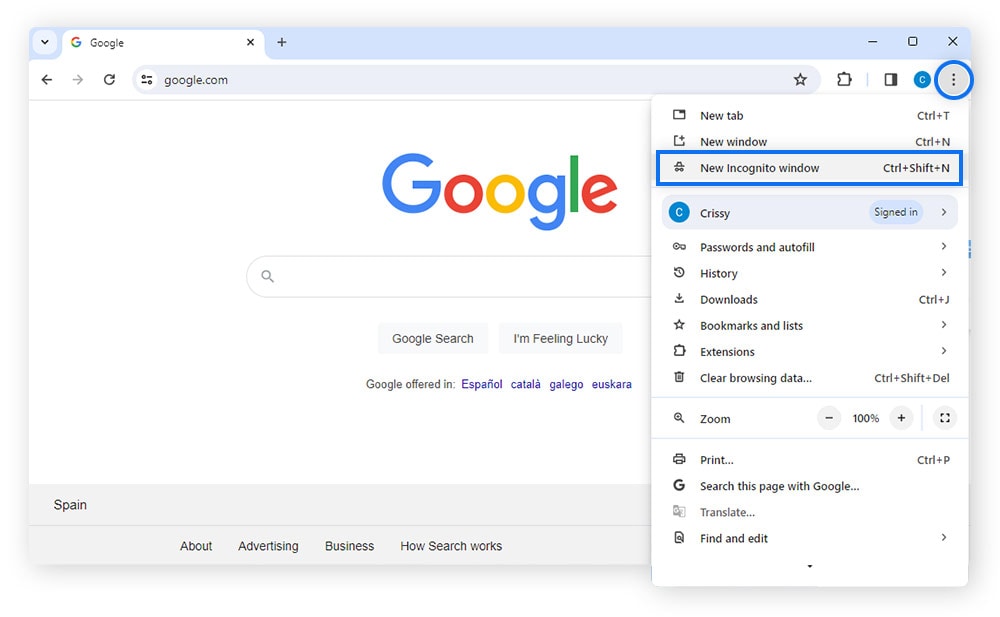Choose Clear browsing data
The image size is (1000, 617).
click(810, 378)
